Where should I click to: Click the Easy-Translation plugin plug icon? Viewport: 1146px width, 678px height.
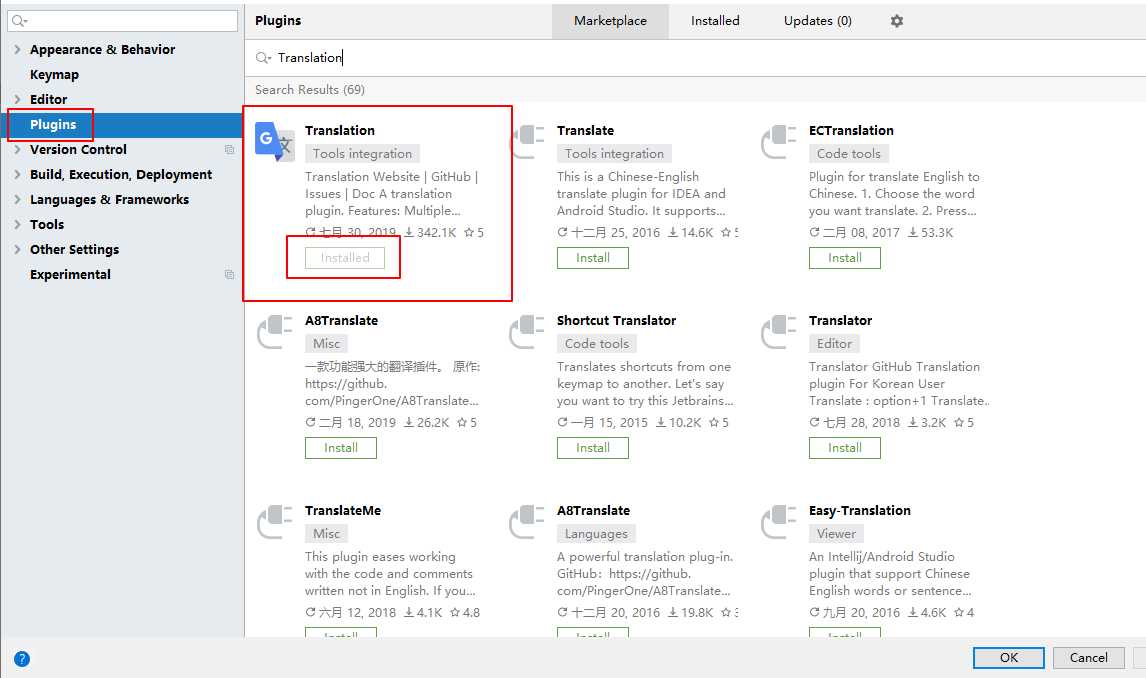(x=779, y=521)
